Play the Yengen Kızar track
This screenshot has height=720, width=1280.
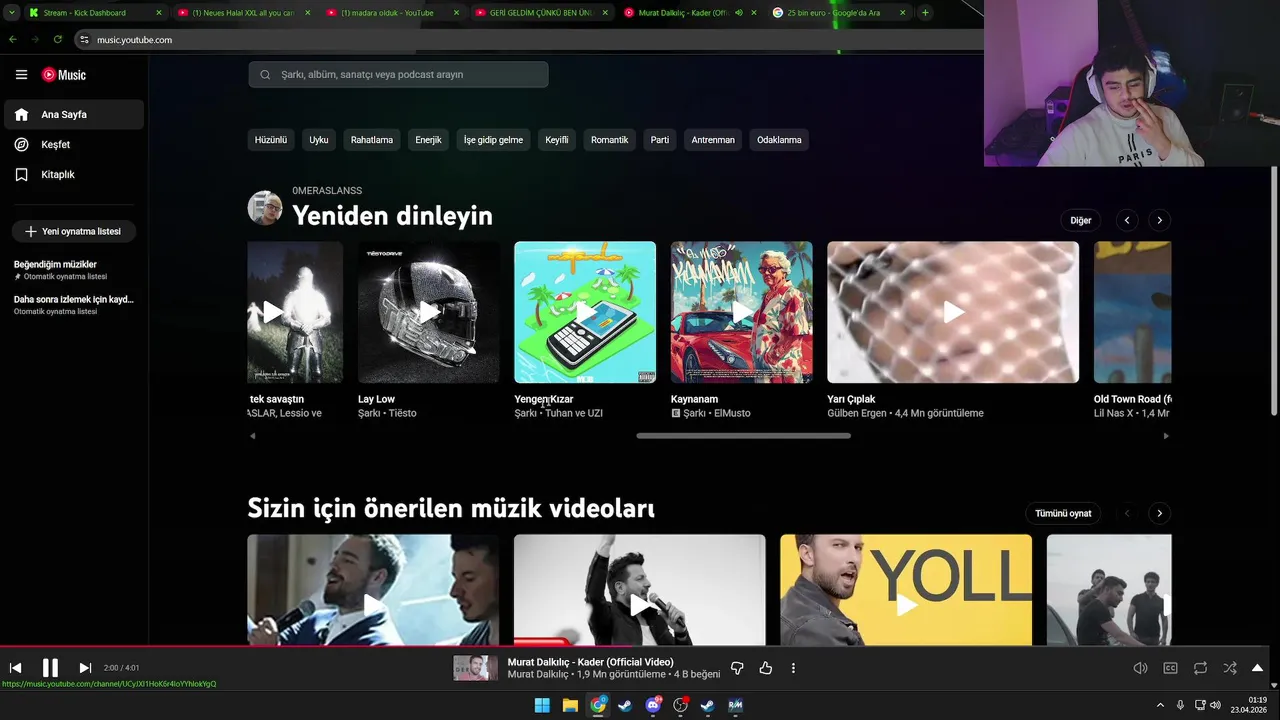[x=585, y=312]
